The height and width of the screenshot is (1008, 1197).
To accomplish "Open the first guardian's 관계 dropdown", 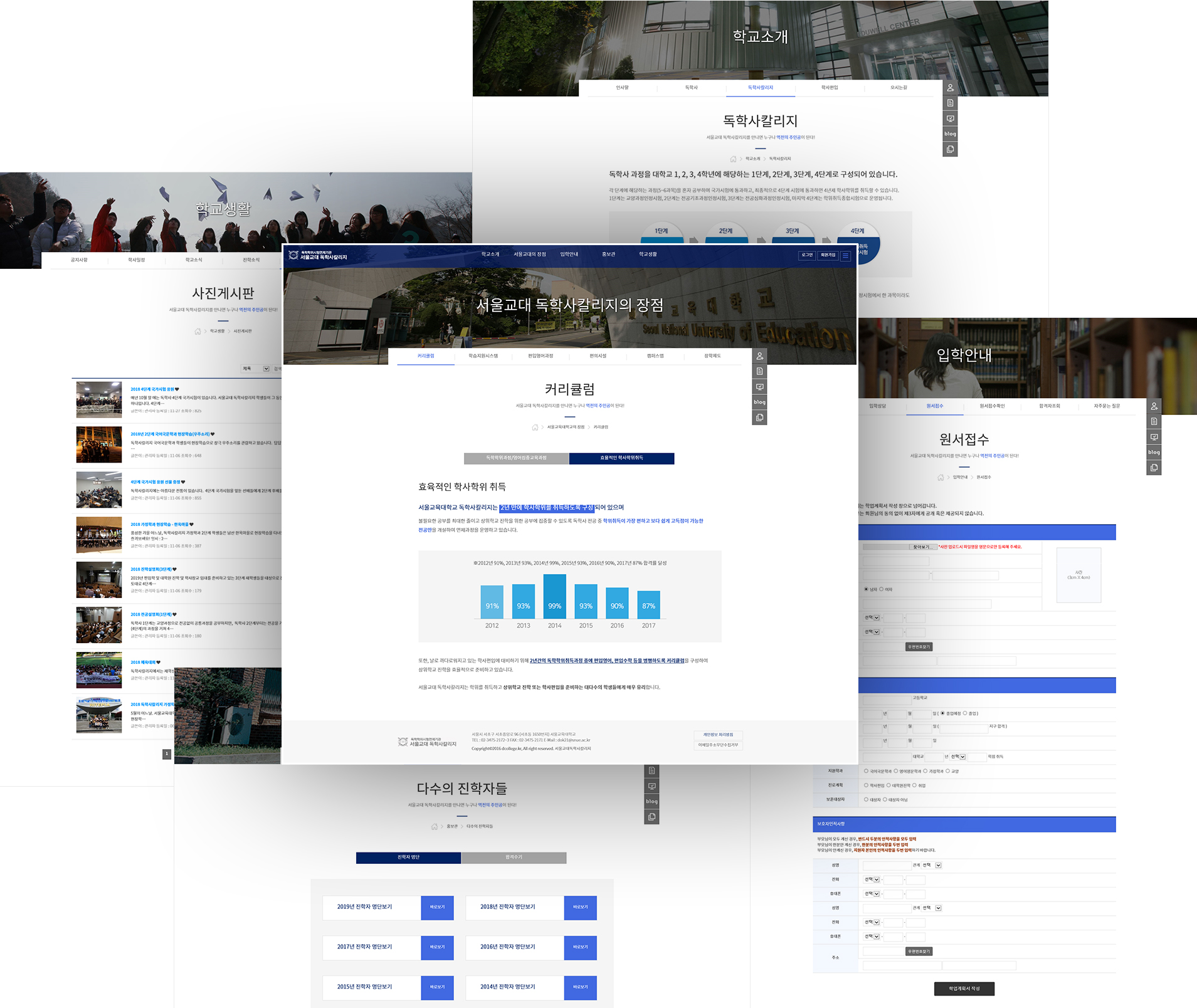I will [932, 865].
